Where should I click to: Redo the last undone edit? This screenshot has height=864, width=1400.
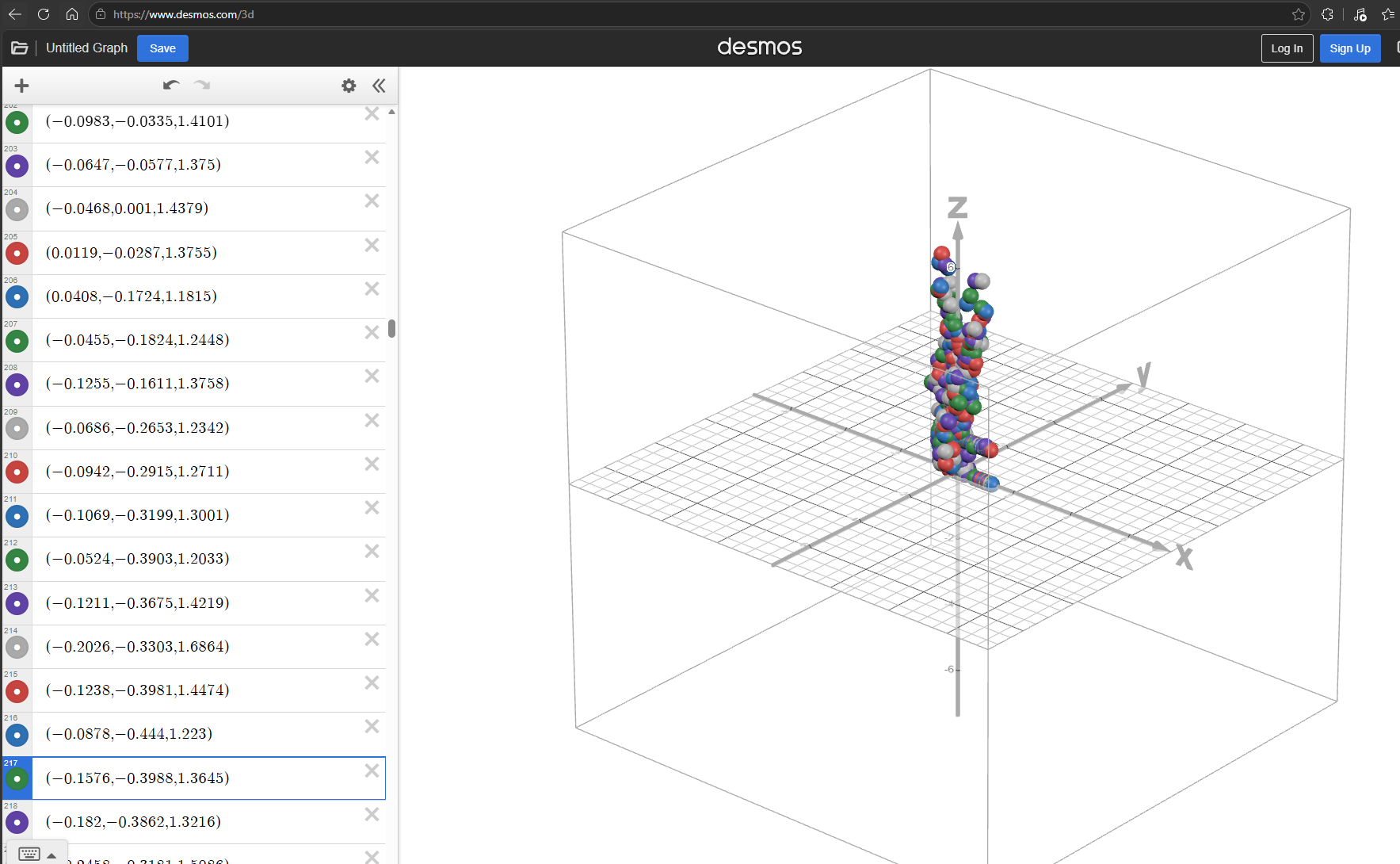click(x=202, y=85)
